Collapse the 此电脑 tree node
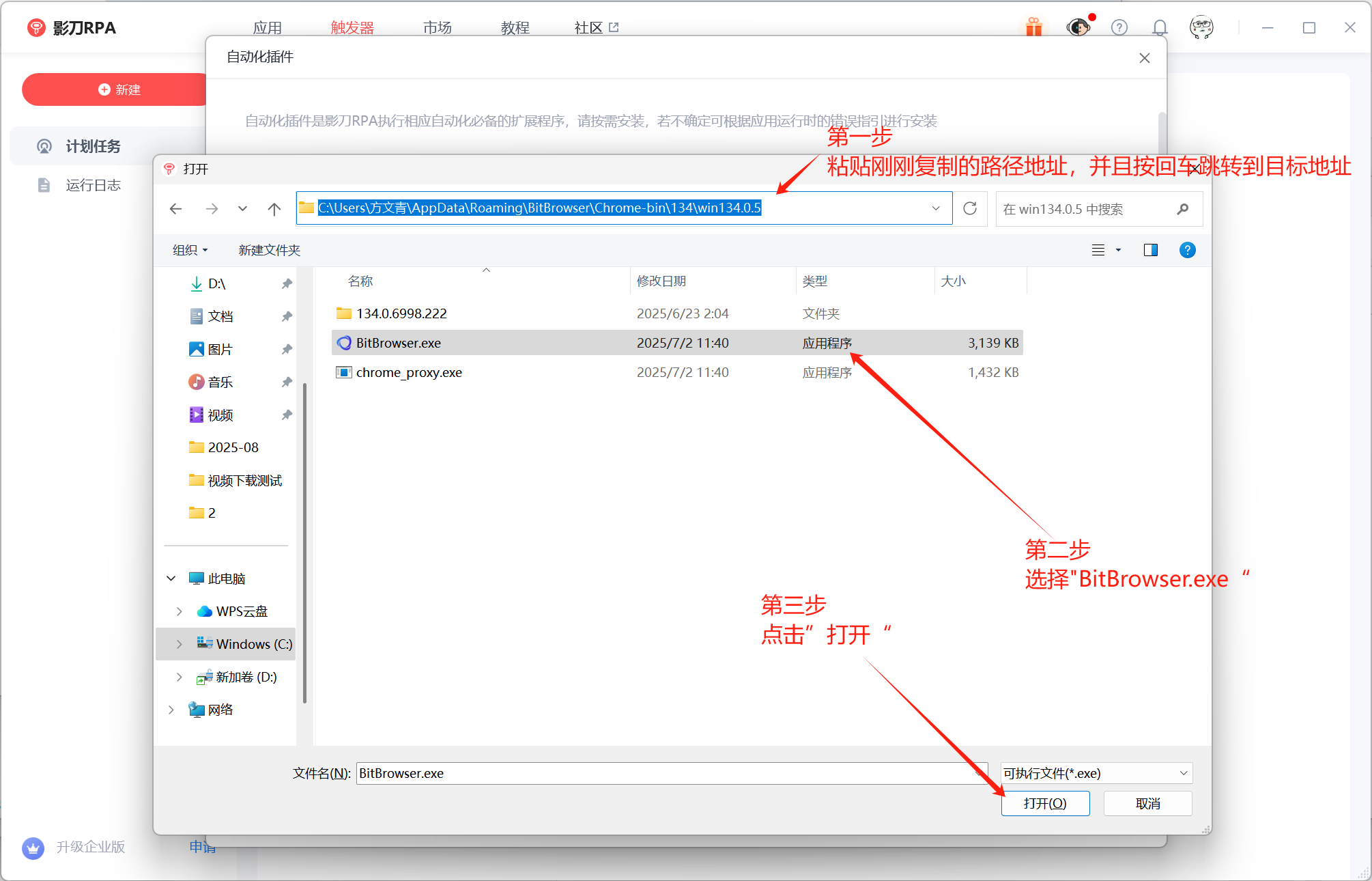 tap(171, 578)
